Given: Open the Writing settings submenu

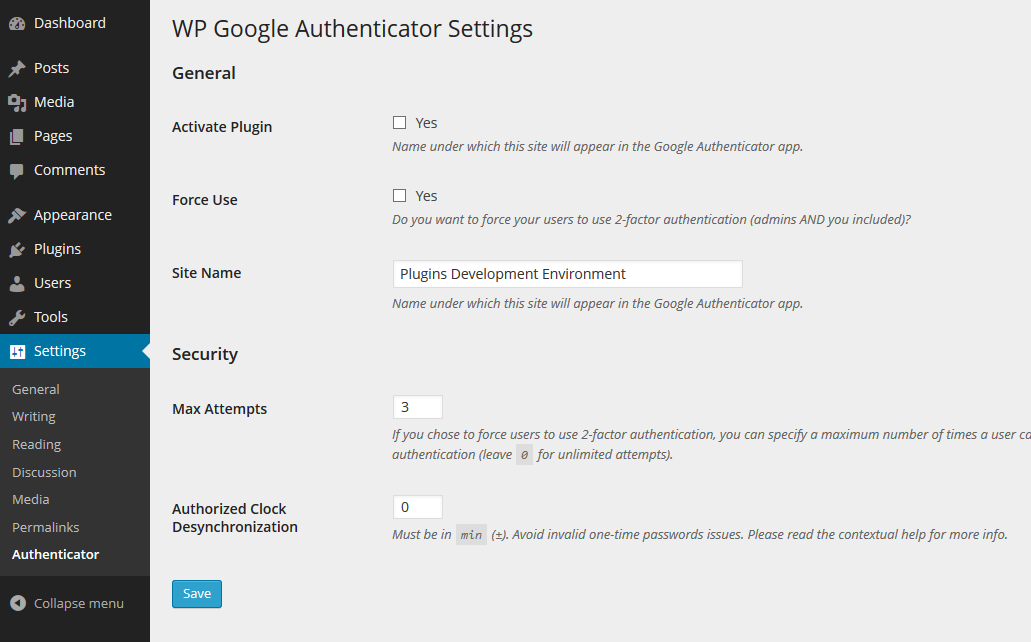Looking at the screenshot, I should pyautogui.click(x=34, y=417).
